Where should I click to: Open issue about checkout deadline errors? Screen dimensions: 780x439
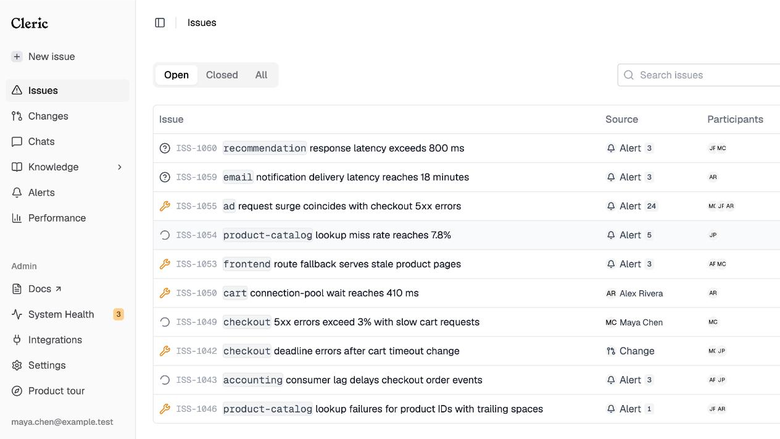click(341, 351)
